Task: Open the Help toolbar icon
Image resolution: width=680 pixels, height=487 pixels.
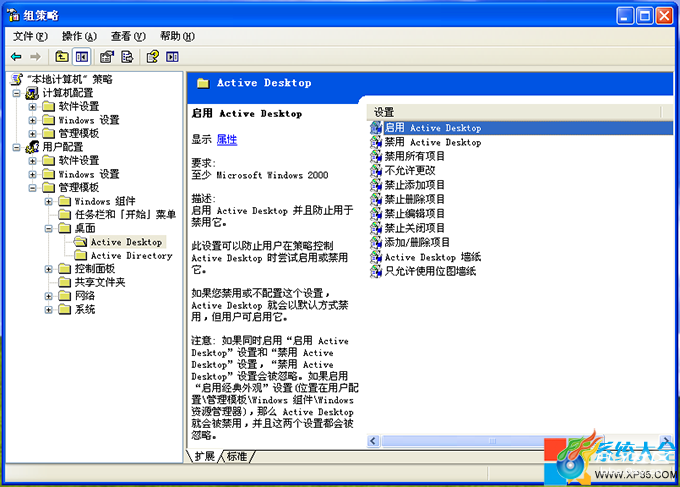Action: coord(153,56)
